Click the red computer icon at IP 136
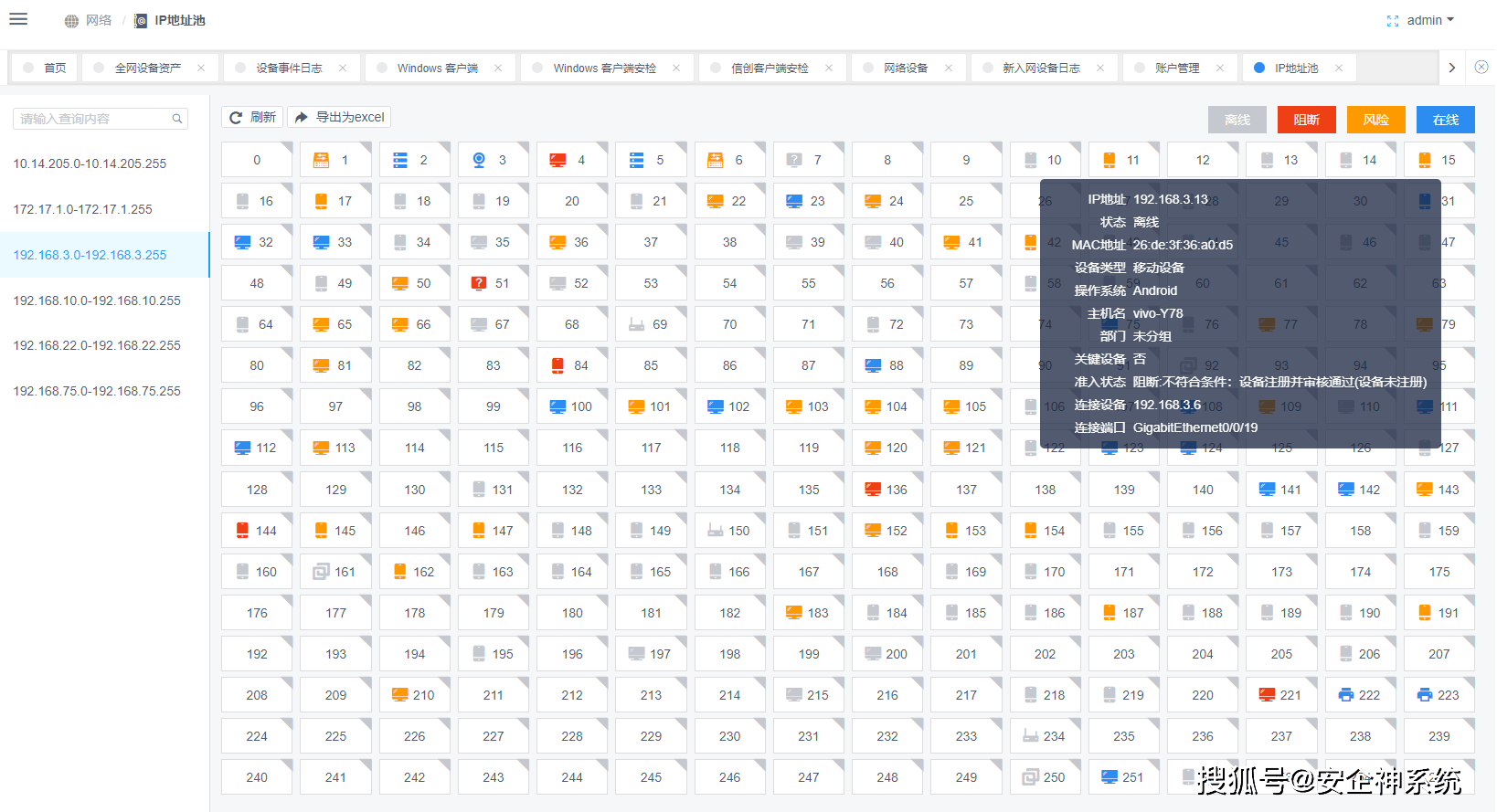Image resolution: width=1497 pixels, height=812 pixels. point(873,490)
